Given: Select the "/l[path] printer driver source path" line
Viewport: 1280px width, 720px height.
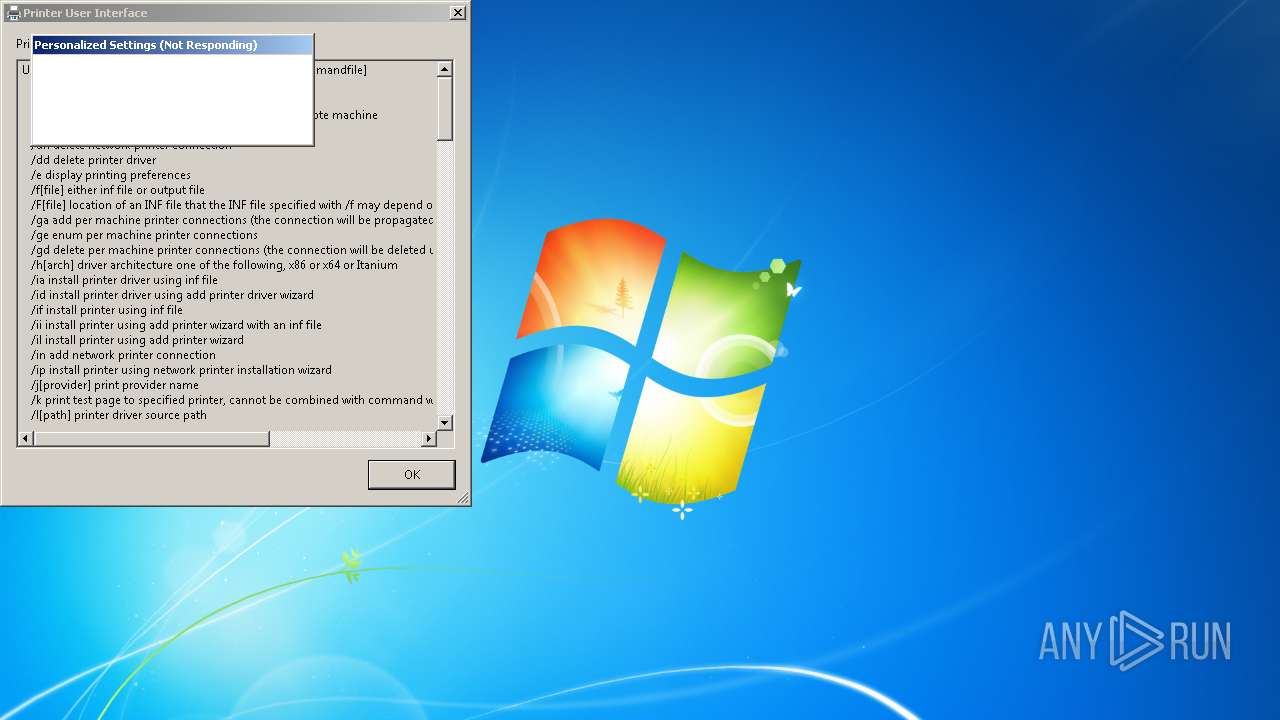Looking at the screenshot, I should point(118,415).
